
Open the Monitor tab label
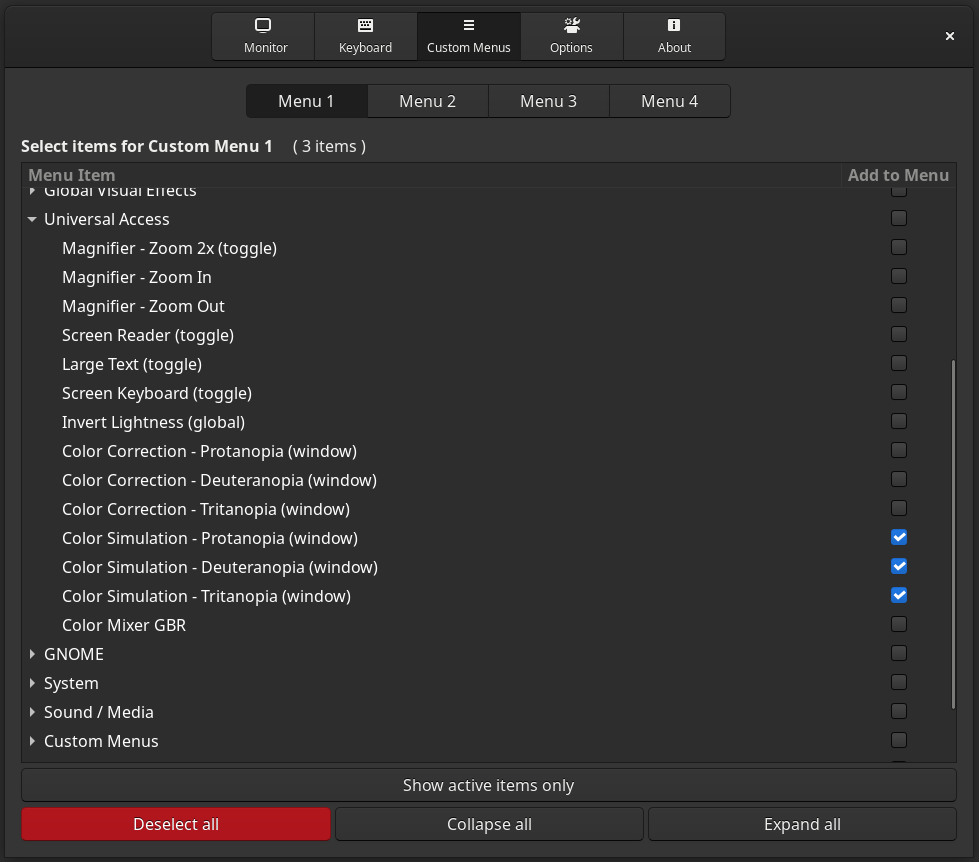[266, 48]
